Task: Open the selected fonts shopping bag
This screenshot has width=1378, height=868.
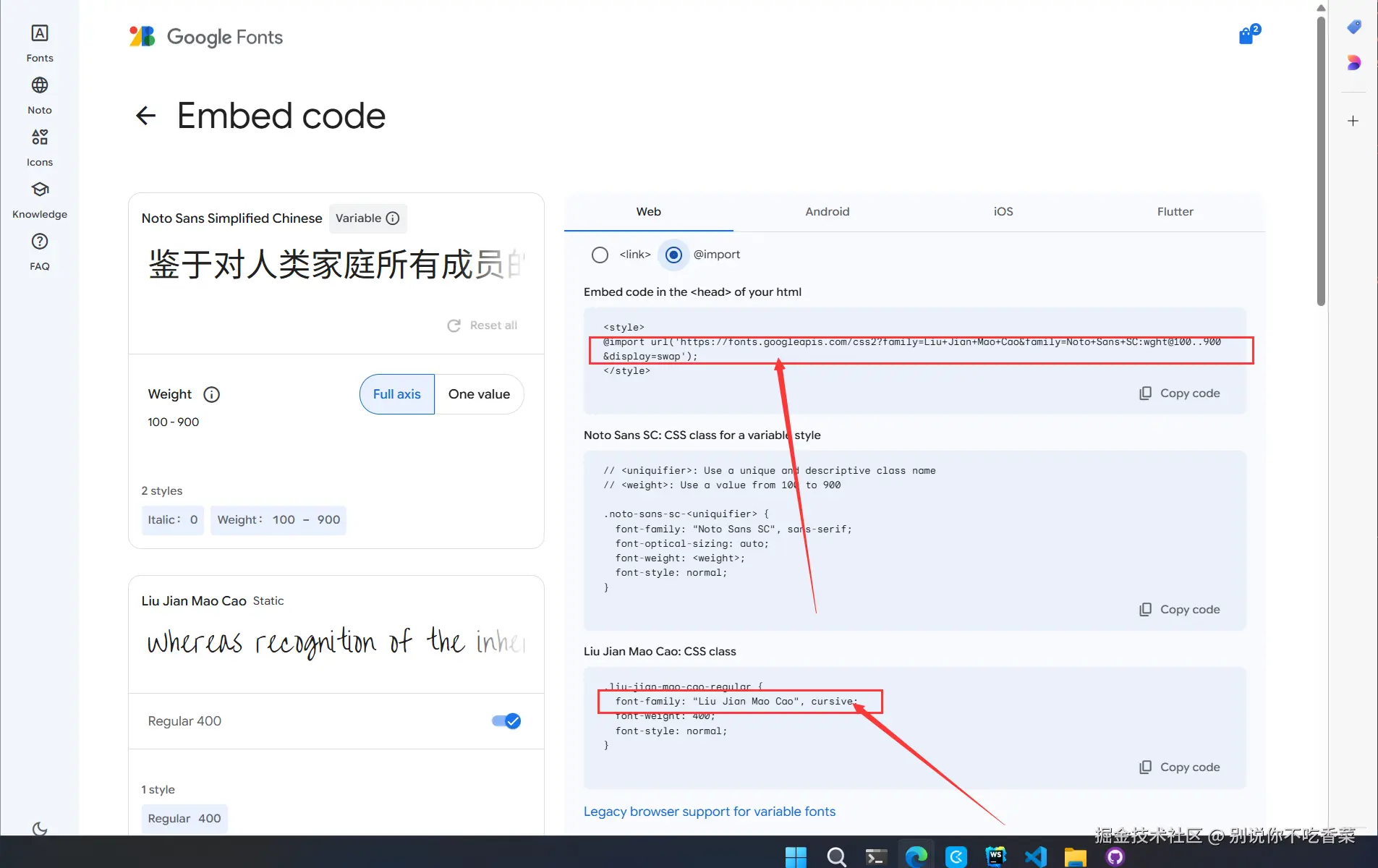Action: (1249, 35)
